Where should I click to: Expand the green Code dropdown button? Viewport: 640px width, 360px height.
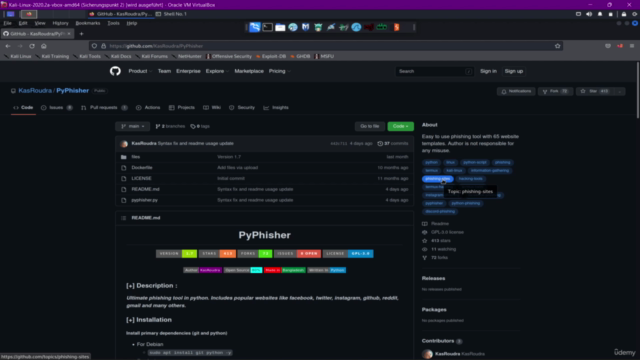click(400, 127)
